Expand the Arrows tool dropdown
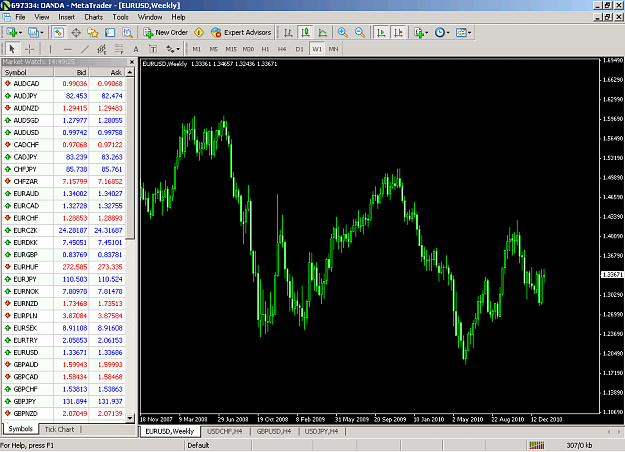625x452 pixels. pos(178,49)
